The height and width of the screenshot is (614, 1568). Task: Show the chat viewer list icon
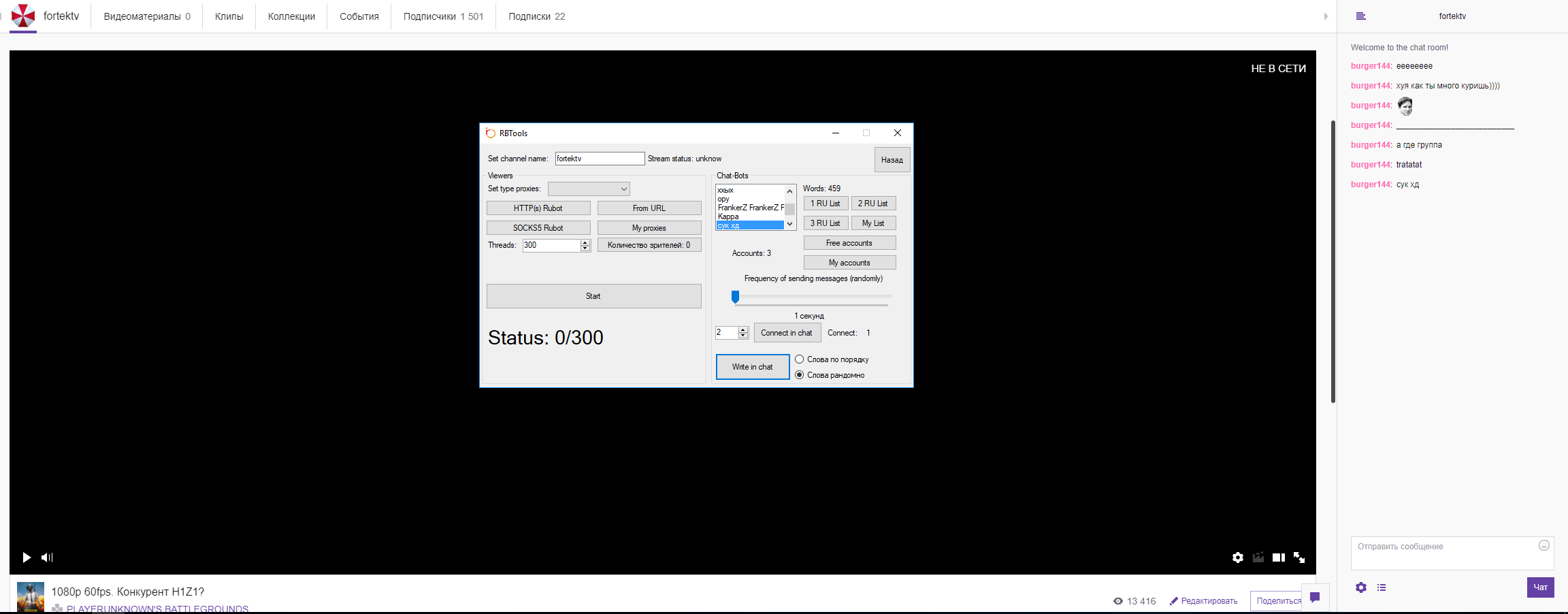[1381, 587]
